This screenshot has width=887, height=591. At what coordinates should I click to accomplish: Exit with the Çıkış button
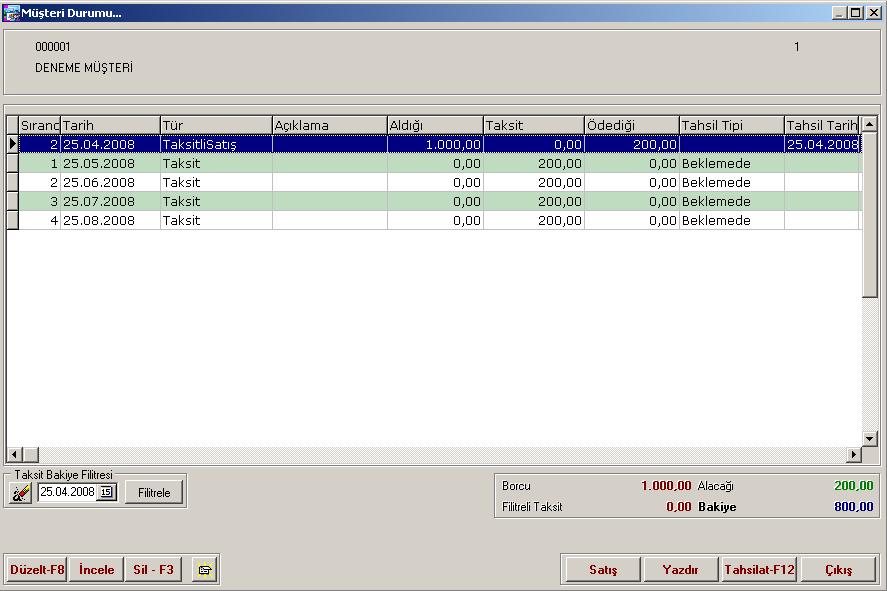(838, 570)
